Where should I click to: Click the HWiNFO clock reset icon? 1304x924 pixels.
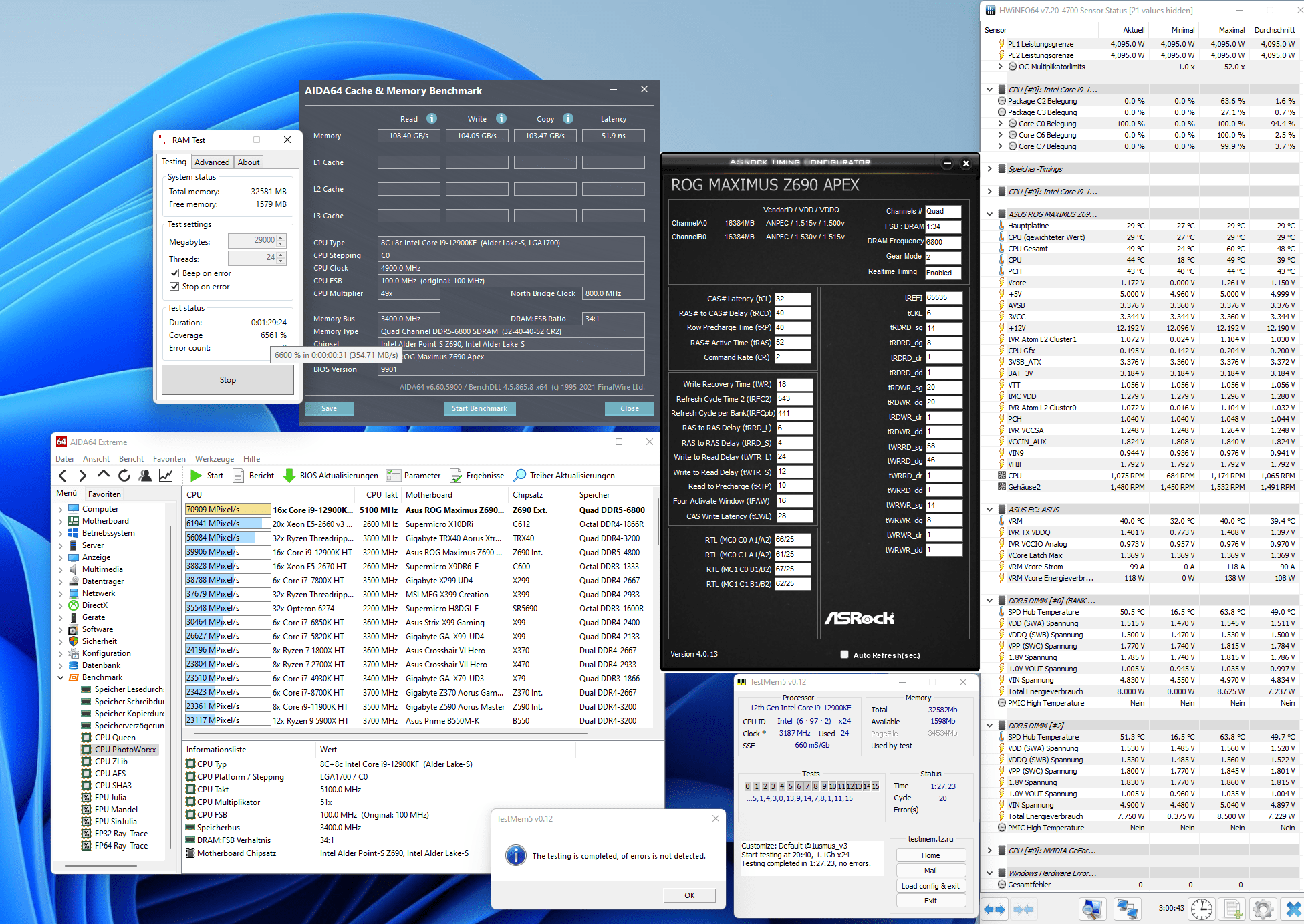pos(1202,909)
